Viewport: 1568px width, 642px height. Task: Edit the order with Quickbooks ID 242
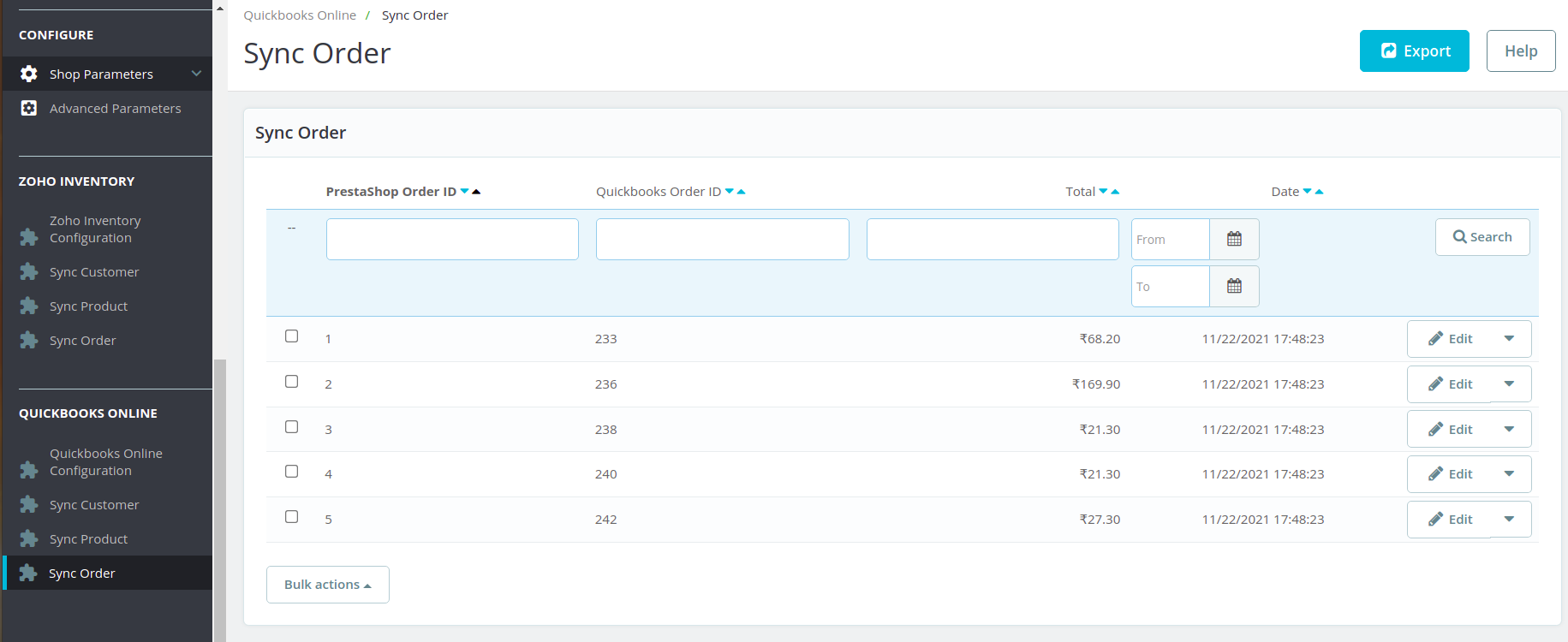pos(1450,520)
